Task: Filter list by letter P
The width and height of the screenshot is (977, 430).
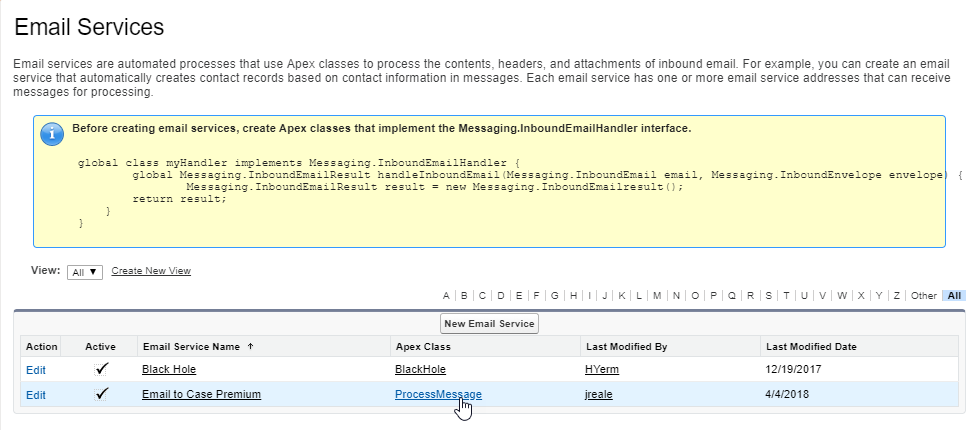Action: coord(714,296)
